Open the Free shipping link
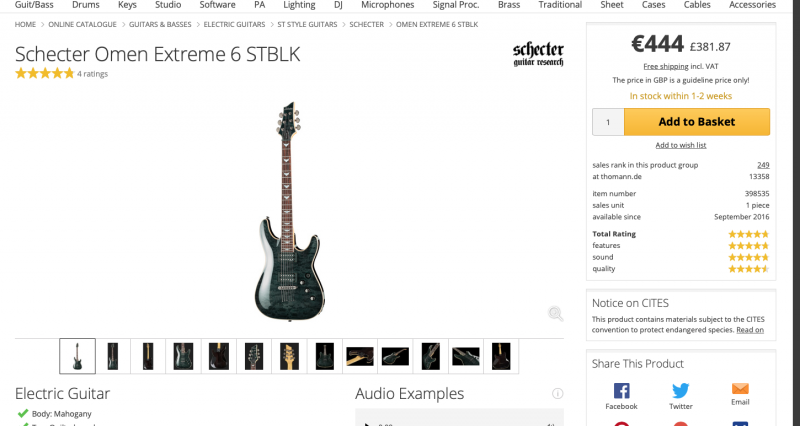The height and width of the screenshot is (426, 800). pyautogui.click(x=666, y=66)
